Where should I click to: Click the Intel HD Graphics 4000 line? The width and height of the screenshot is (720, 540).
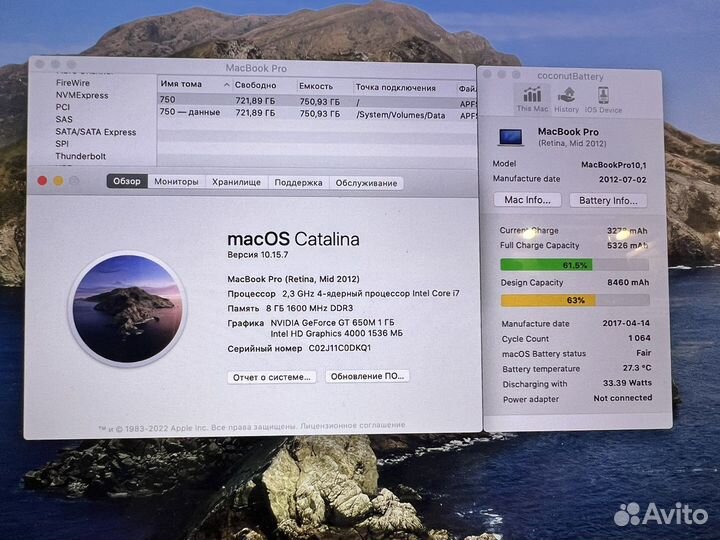pos(337,333)
